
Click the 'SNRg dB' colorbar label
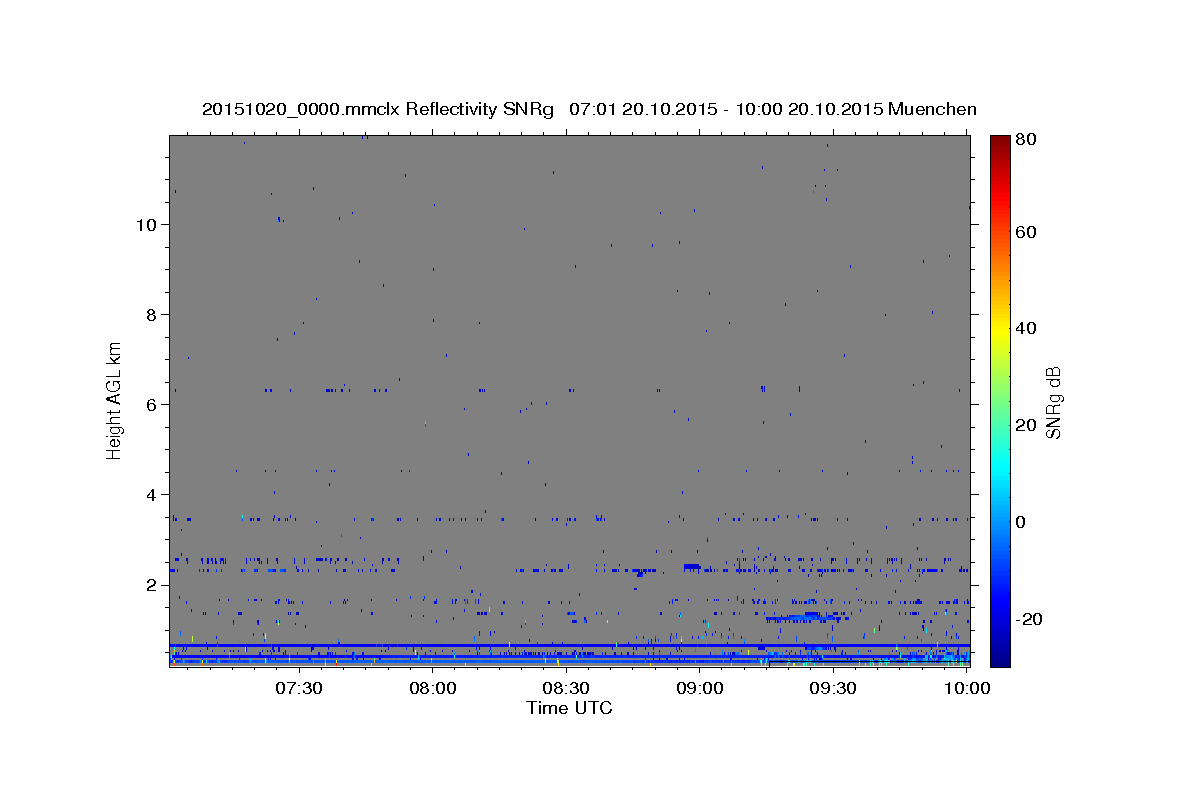(x=1053, y=401)
